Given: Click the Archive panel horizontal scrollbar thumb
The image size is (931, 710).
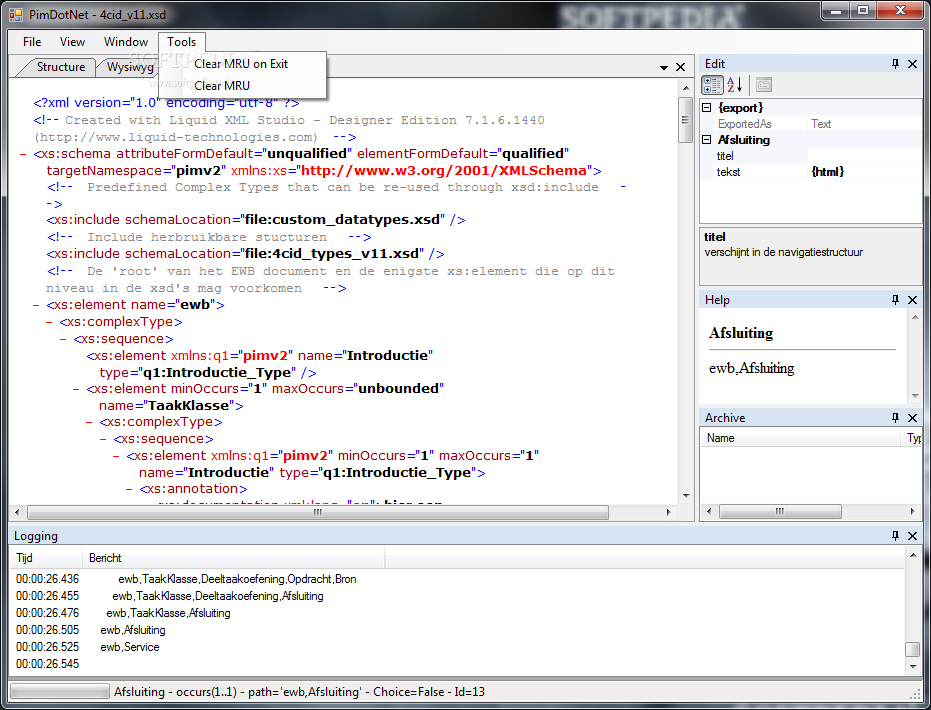Looking at the screenshot, I should point(780,512).
